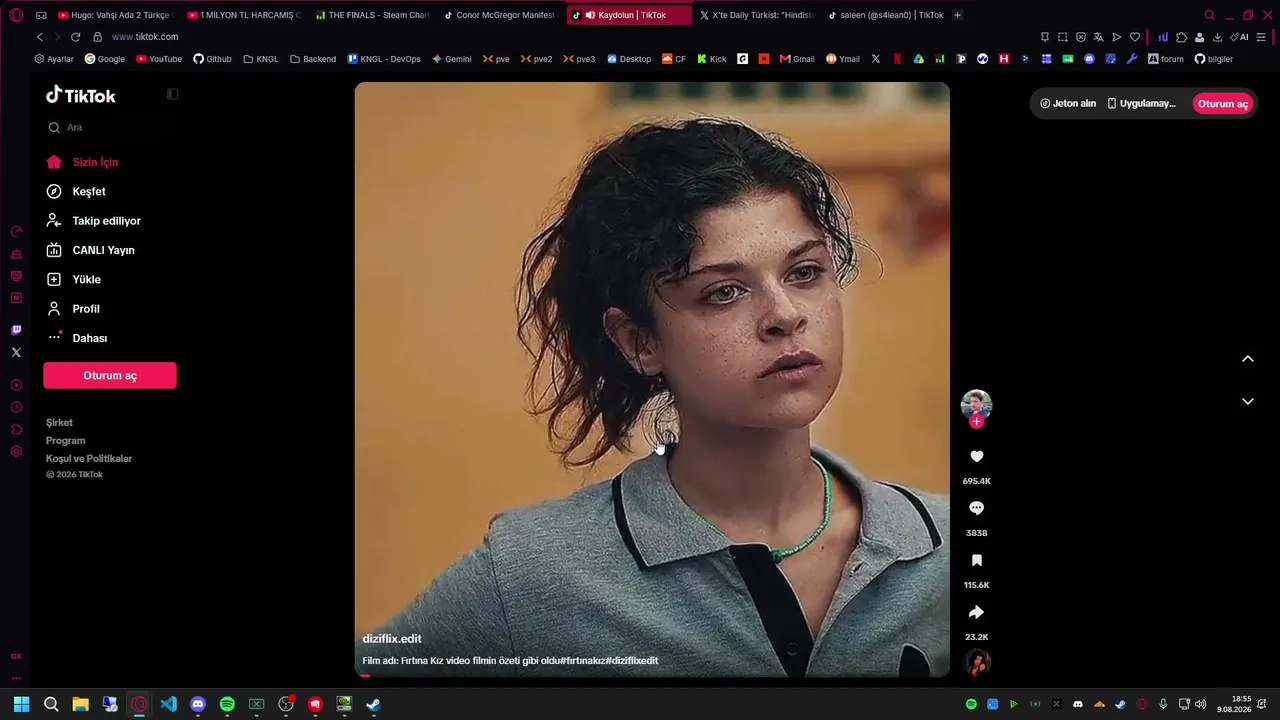
Task: Open the X icon in Opera sidebar
Action: [x=16, y=352]
